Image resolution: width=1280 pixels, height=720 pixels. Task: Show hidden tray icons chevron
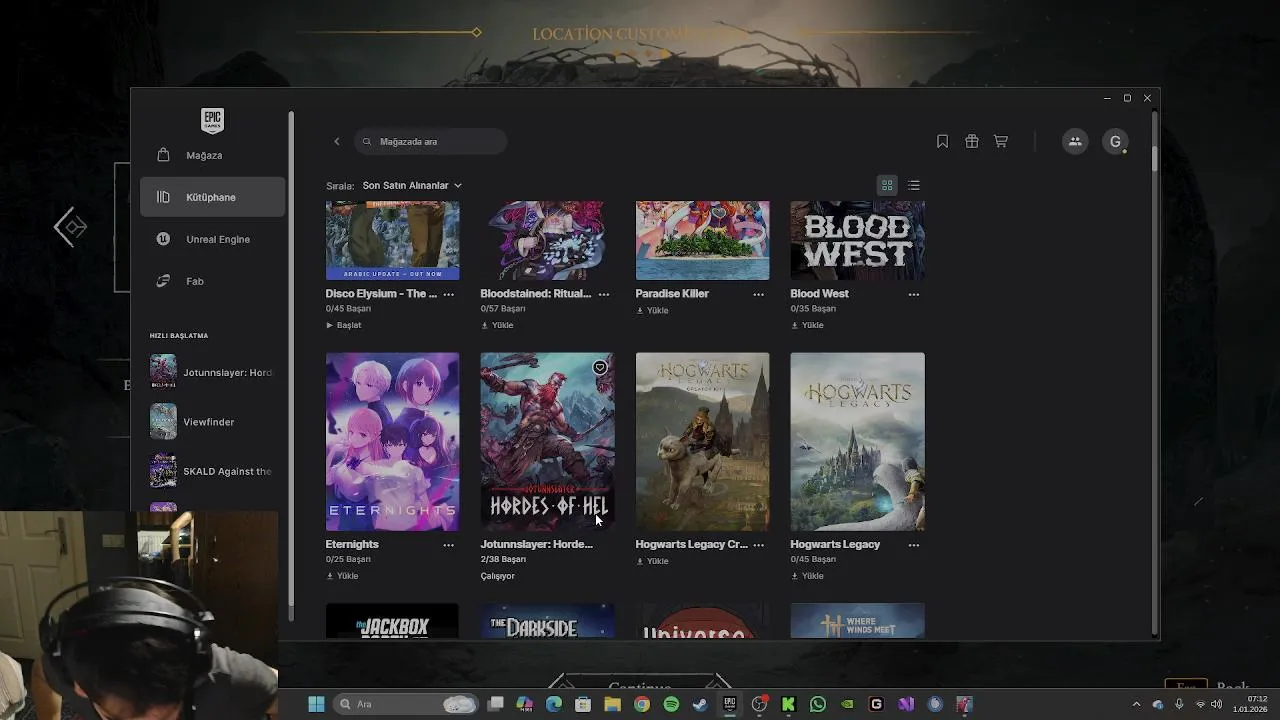[1136, 704]
